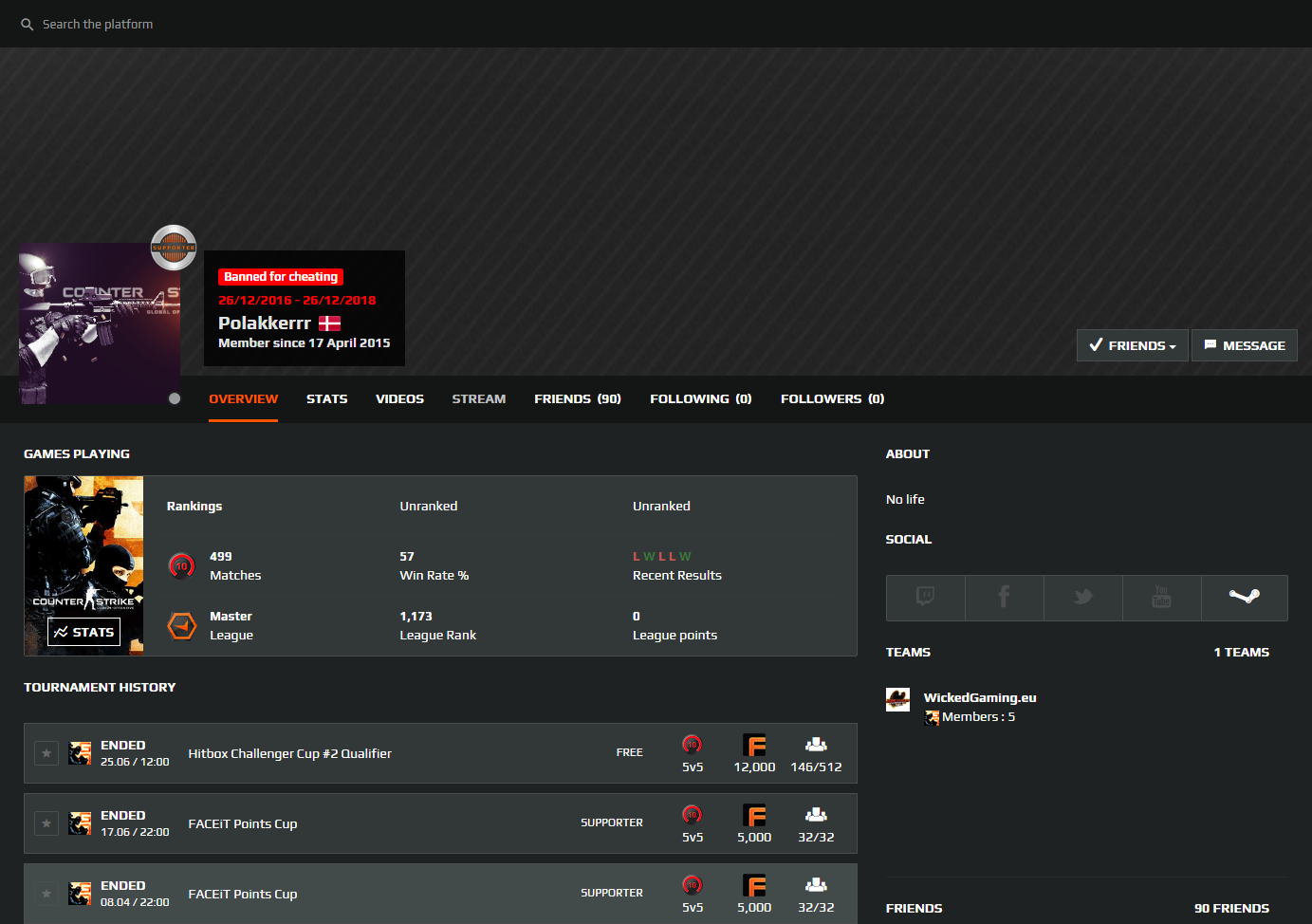Click the Facebook social icon
Image resolution: width=1312 pixels, height=924 pixels.
1005,598
